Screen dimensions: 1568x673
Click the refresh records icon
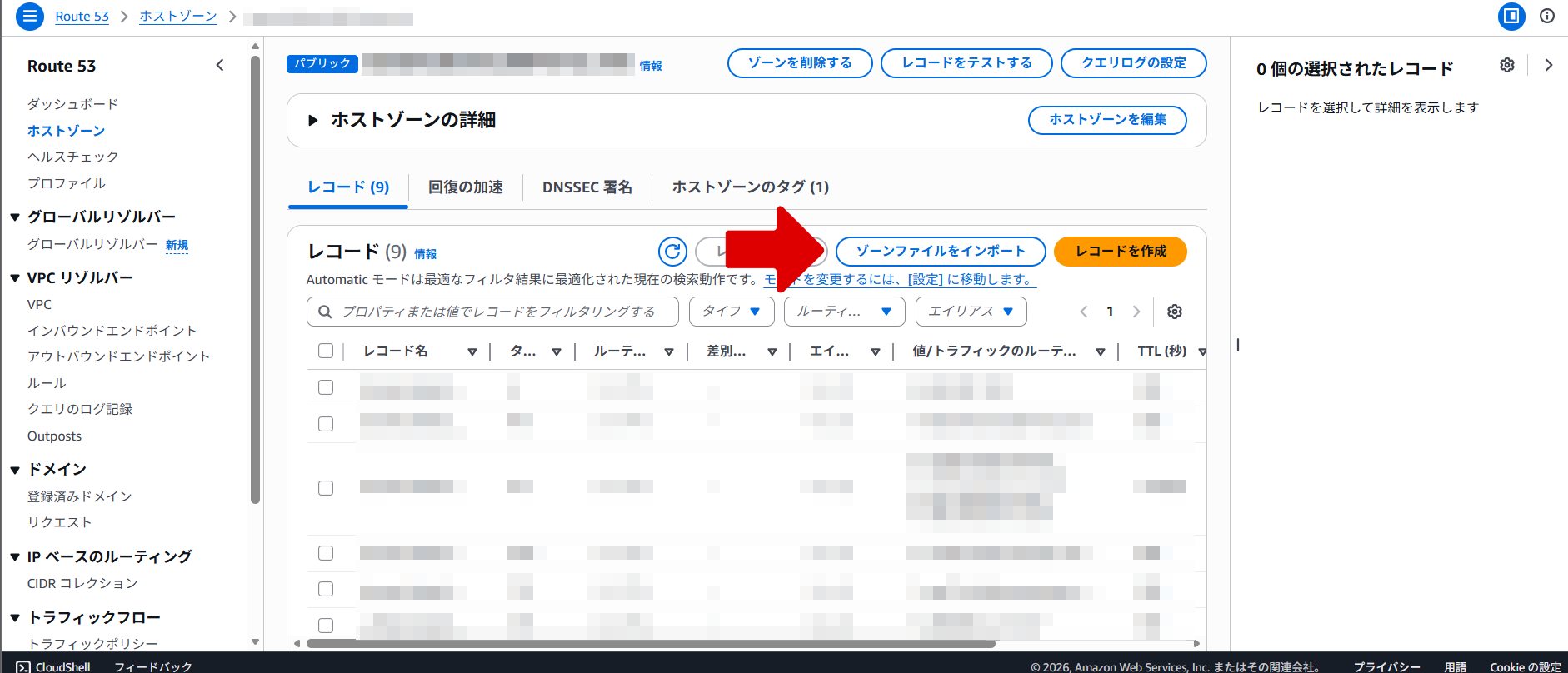tap(672, 251)
